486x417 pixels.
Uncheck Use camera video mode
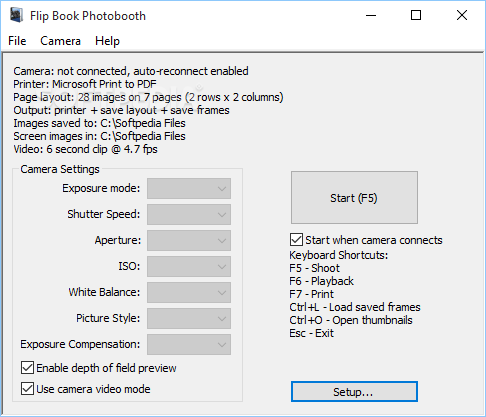pos(27,389)
